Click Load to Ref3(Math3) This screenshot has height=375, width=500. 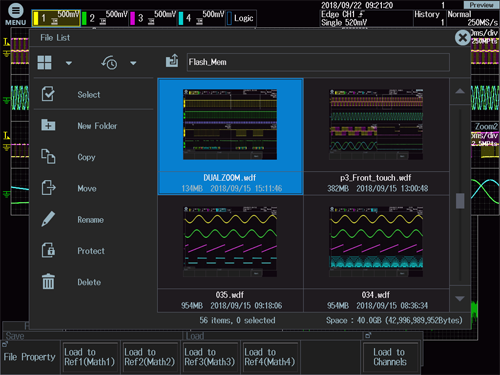click(x=210, y=357)
